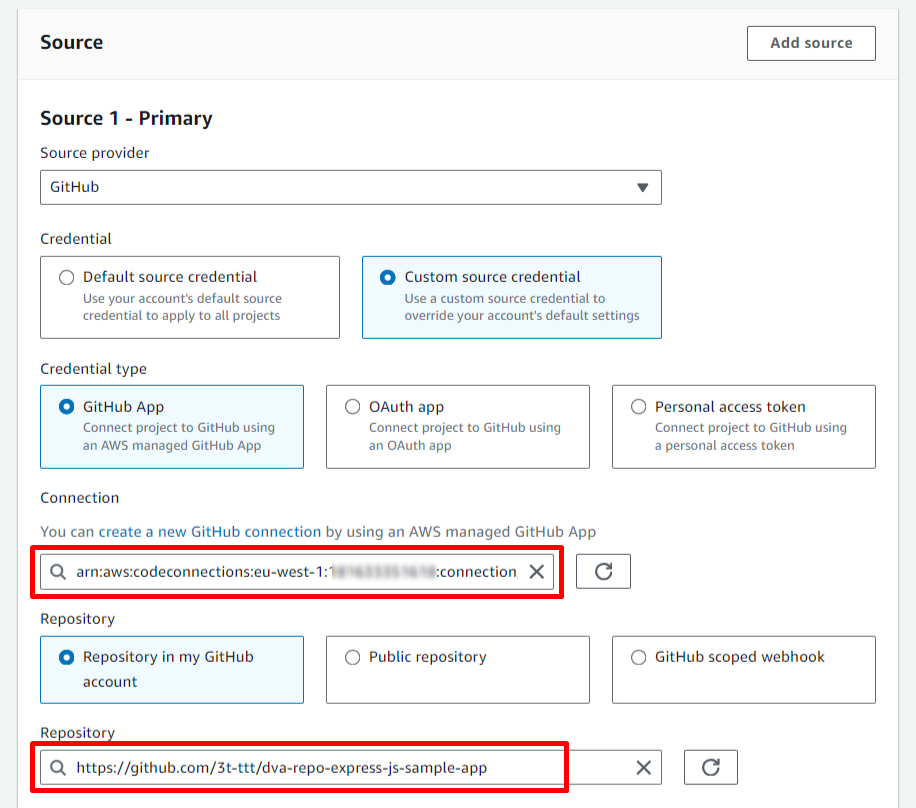
Task: Click into the Repository URL field
Action: point(351,767)
